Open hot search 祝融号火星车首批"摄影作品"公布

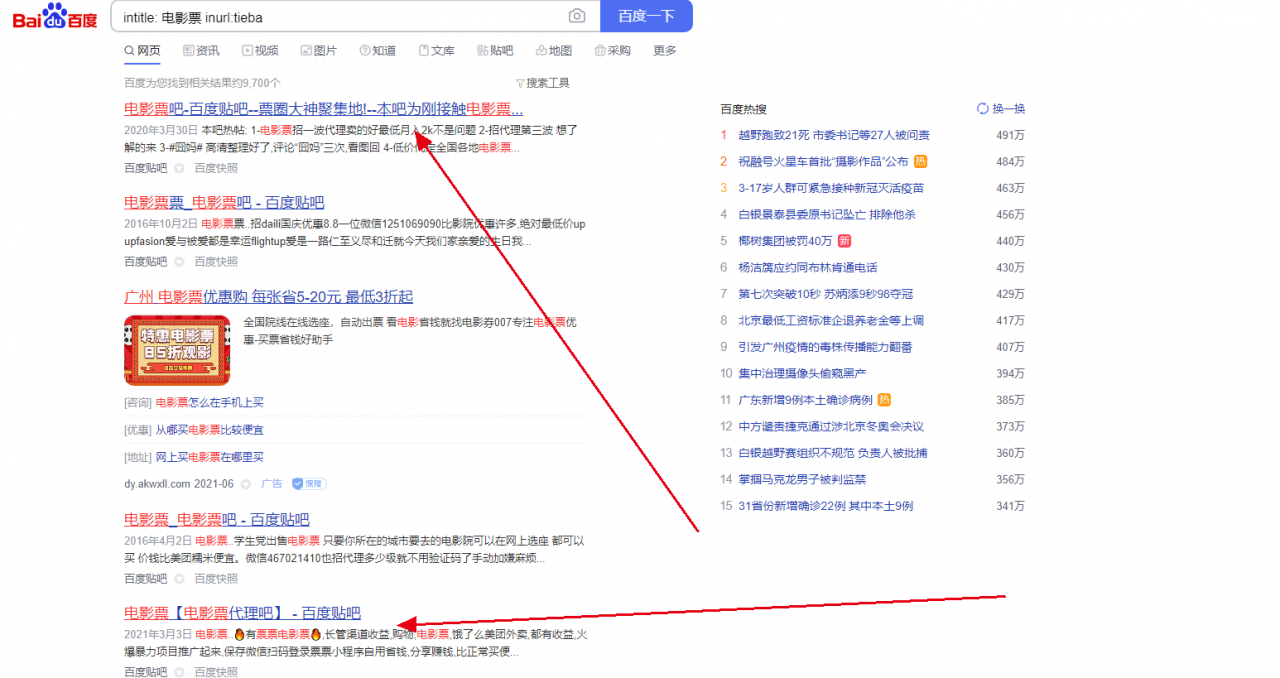coord(823,162)
